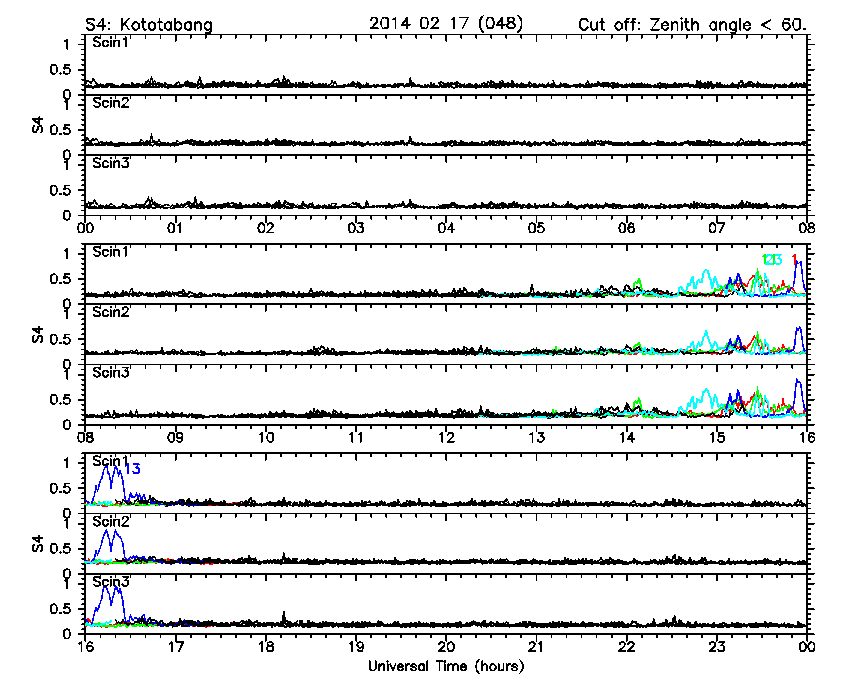Select the "09" hour tick label
The image size is (850, 680).
tap(175, 437)
